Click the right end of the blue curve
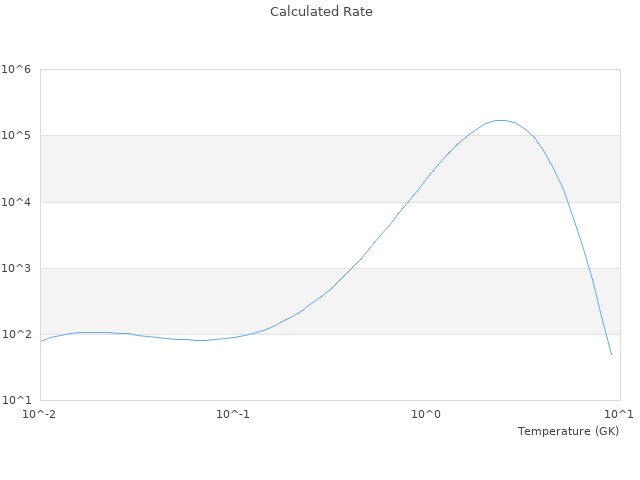The width and height of the screenshot is (640, 480). click(611, 354)
